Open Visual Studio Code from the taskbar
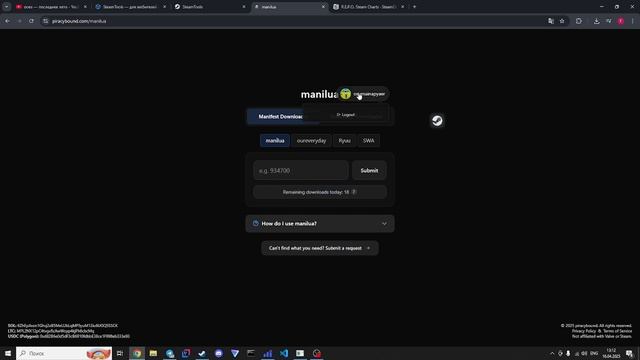The height and width of the screenshot is (360, 640). (284, 353)
